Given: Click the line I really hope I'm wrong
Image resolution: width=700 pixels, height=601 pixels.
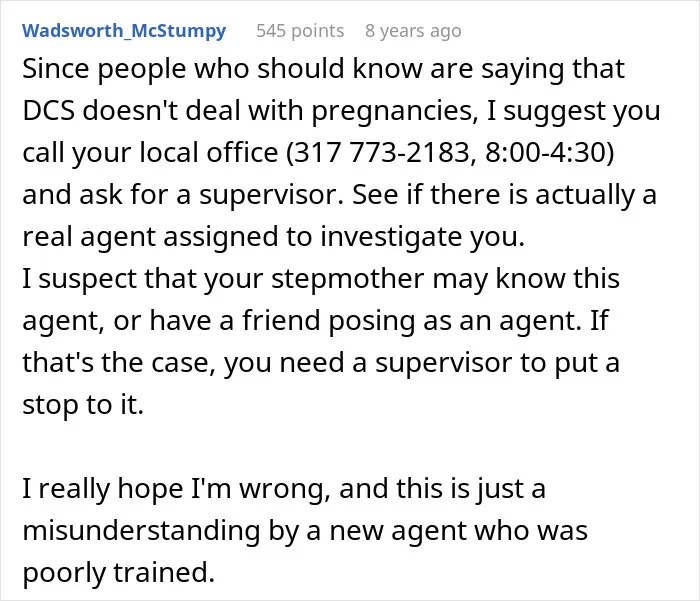Looking at the screenshot, I should pyautogui.click(x=284, y=489).
